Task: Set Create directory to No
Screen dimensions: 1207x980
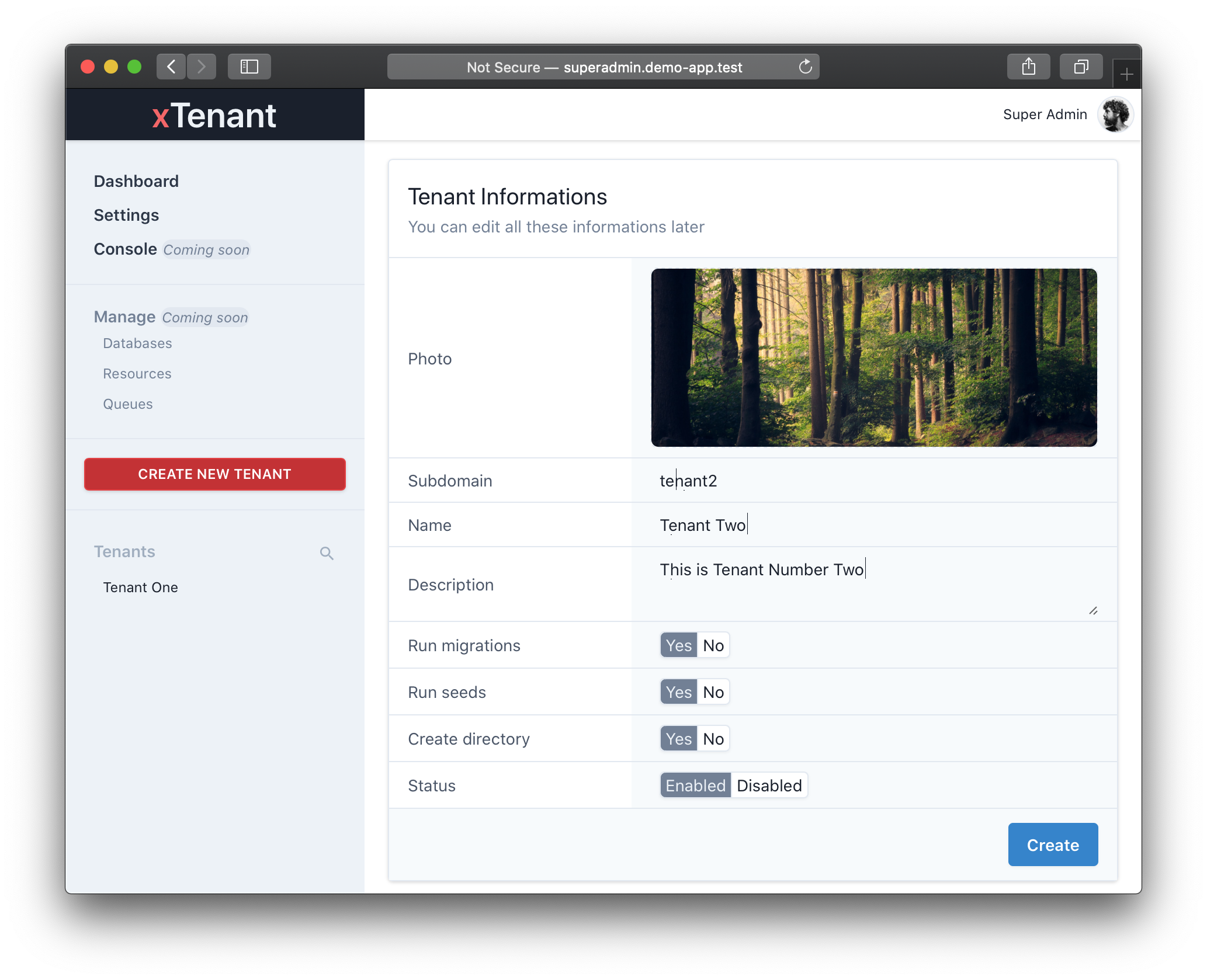Action: [713, 739]
